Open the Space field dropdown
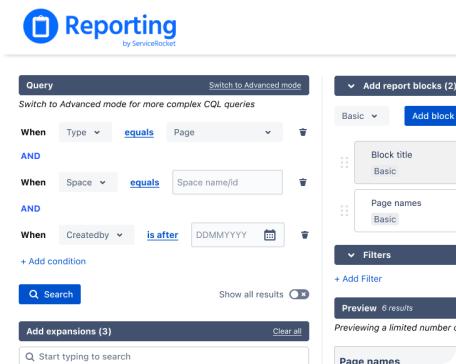The image size is (456, 364). 88,182
